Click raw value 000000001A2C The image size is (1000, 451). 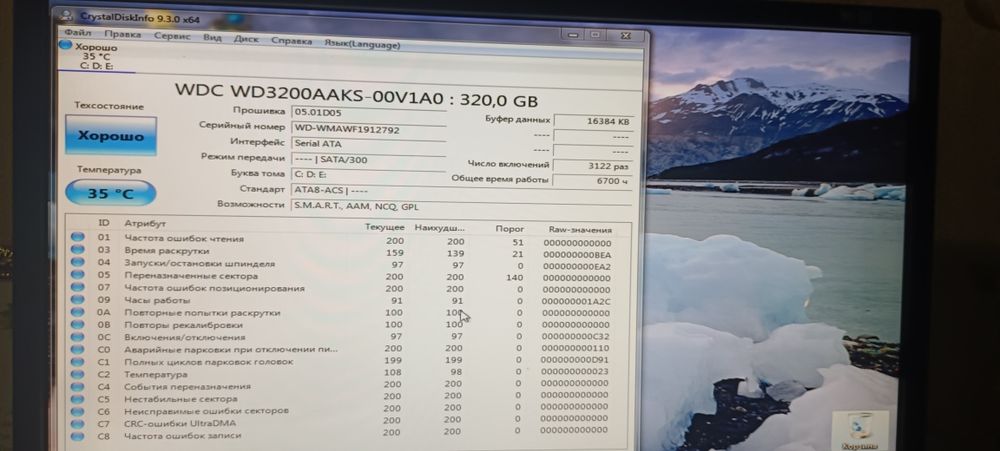pos(577,302)
